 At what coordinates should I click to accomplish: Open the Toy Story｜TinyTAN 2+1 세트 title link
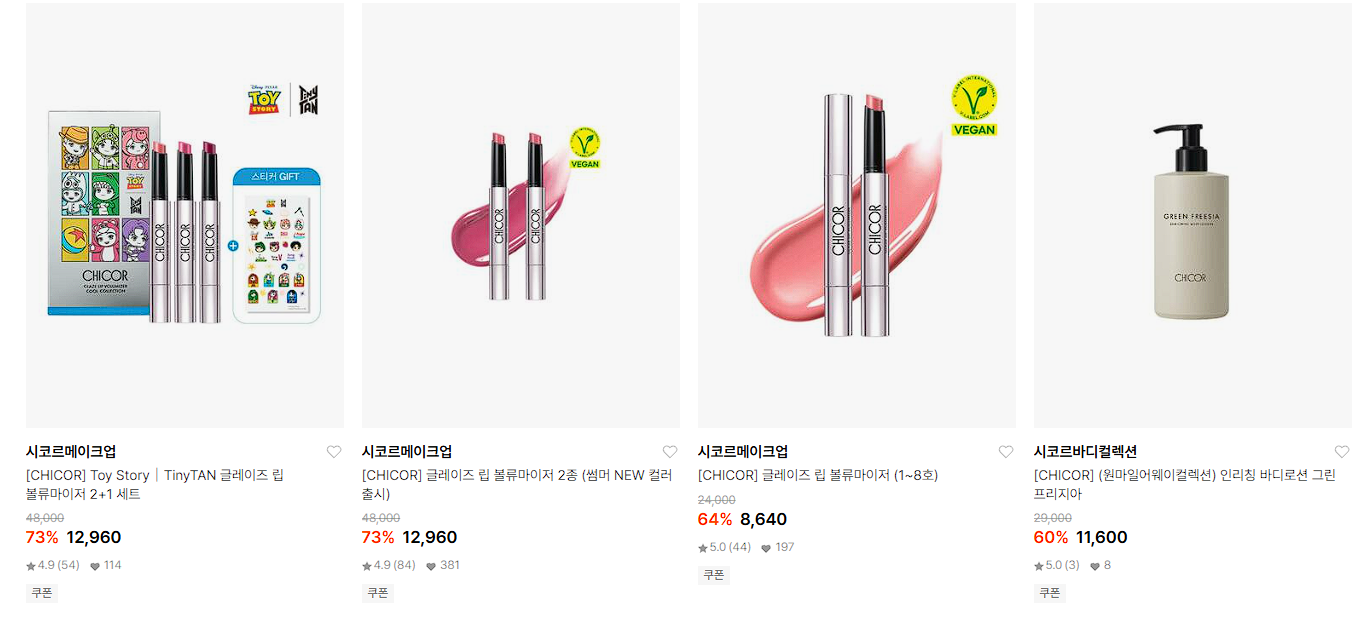click(x=155, y=485)
